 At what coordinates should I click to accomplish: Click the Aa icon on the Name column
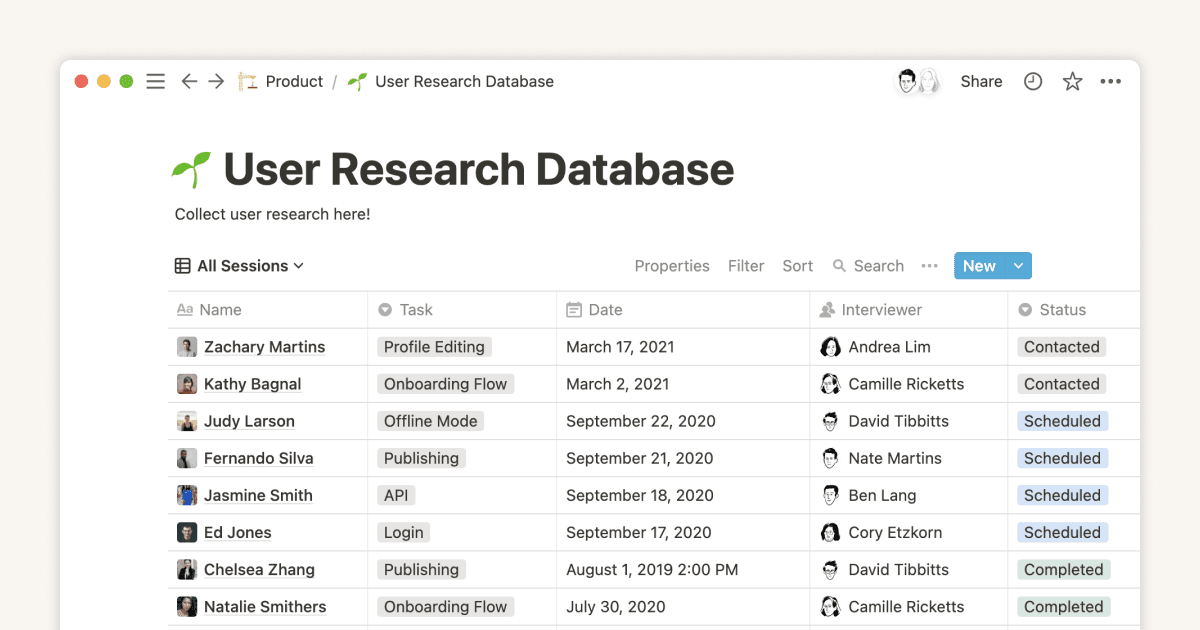coord(183,309)
